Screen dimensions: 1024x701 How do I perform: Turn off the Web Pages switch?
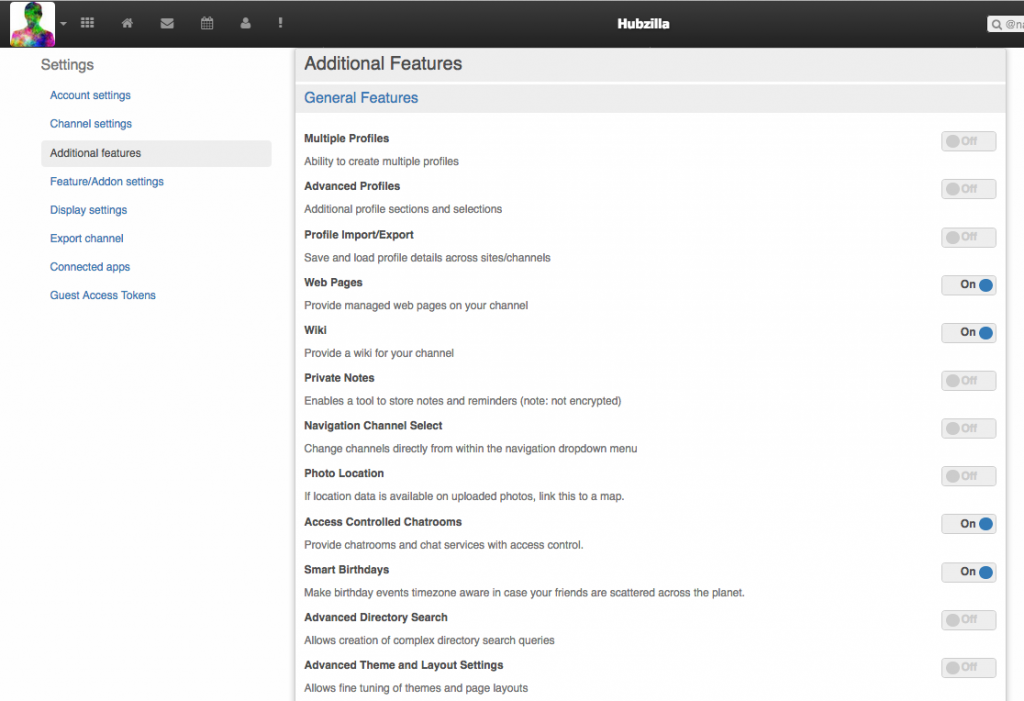tap(968, 285)
